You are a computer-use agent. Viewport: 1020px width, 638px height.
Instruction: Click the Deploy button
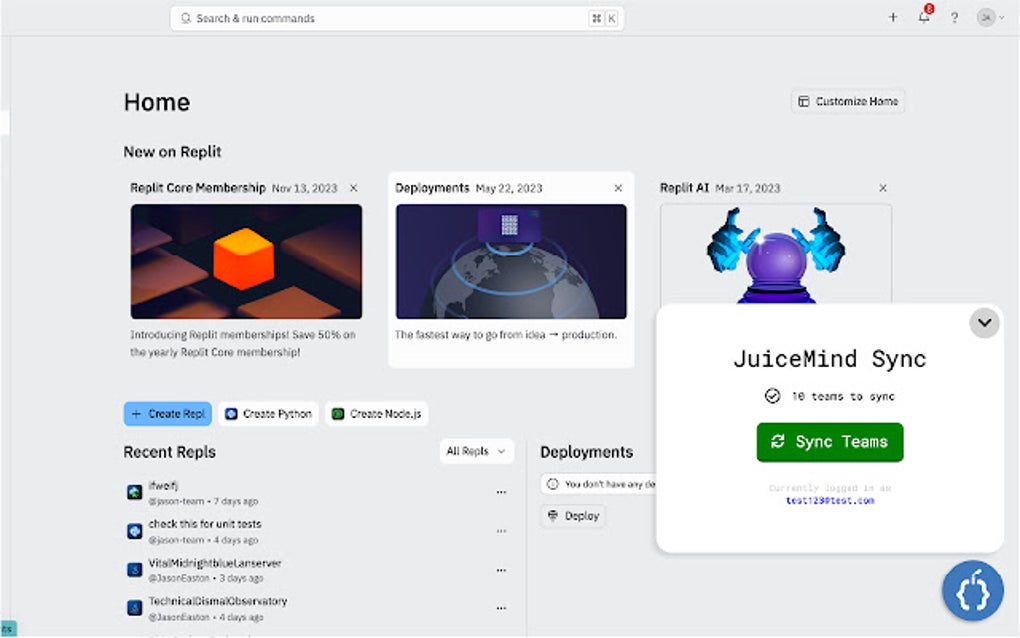(573, 516)
